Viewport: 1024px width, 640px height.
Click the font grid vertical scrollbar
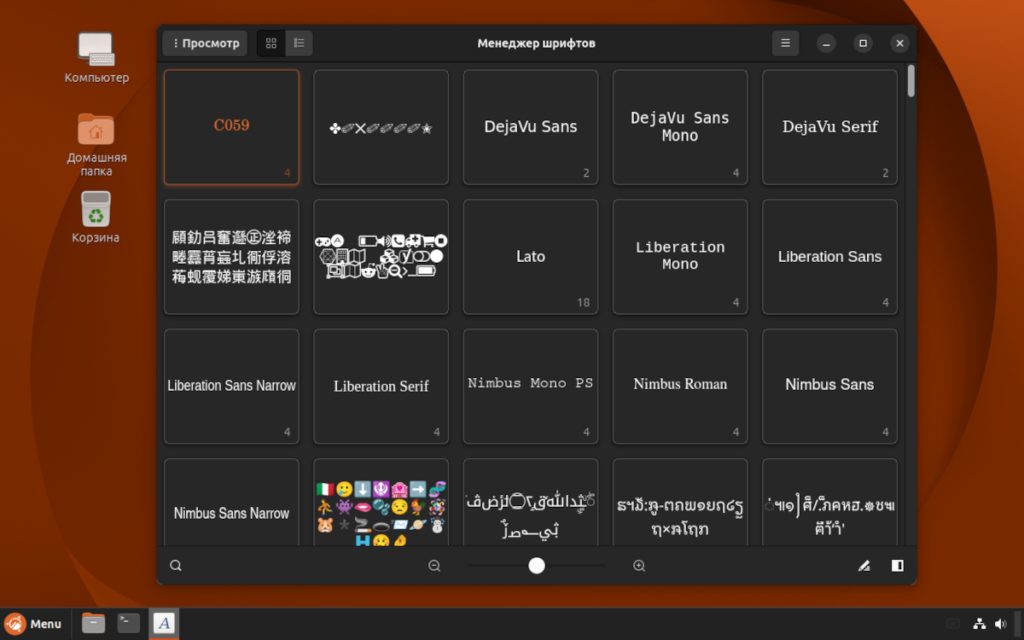pos(911,82)
